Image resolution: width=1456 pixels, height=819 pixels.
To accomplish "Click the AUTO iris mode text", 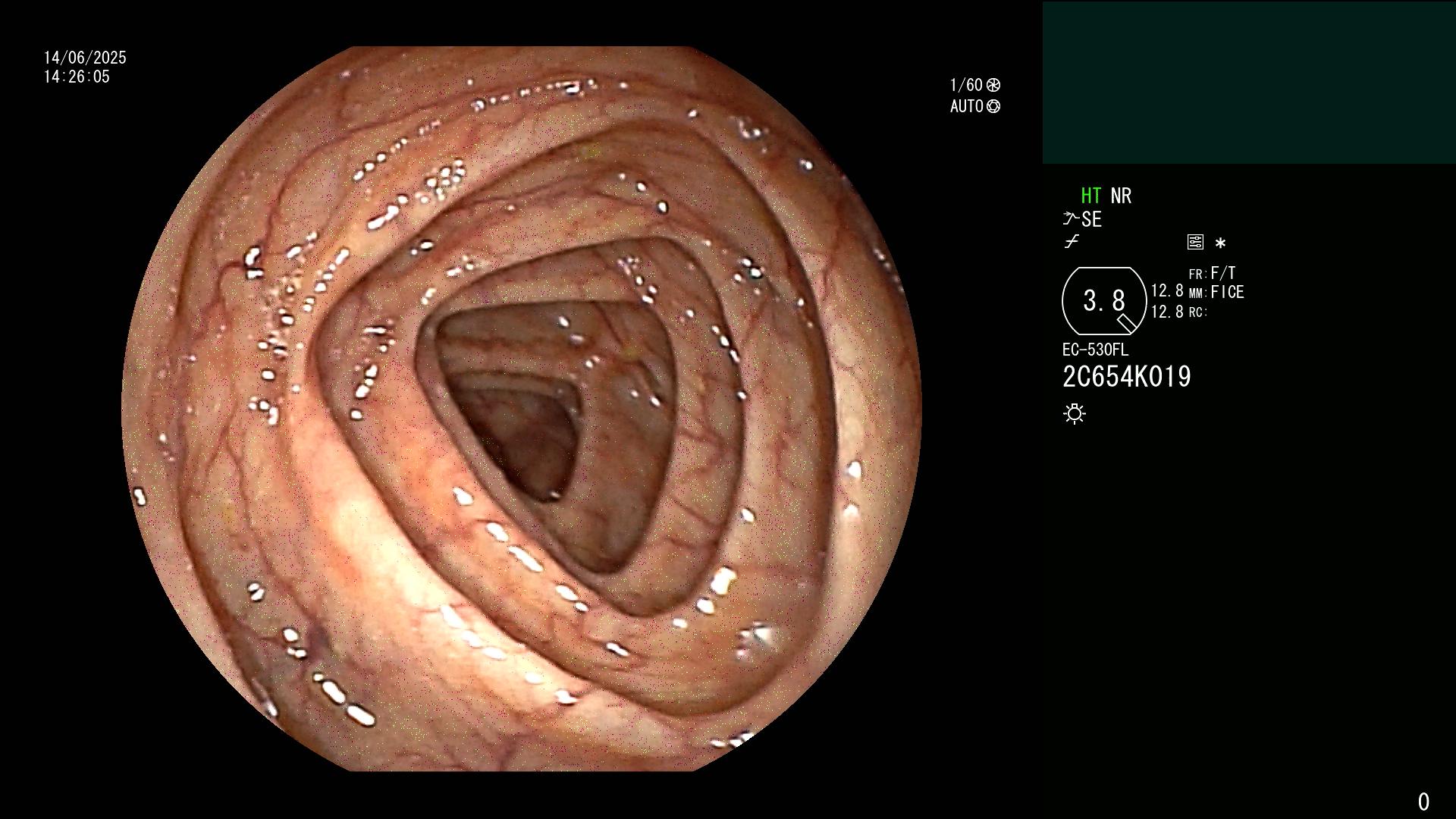I will (x=967, y=106).
